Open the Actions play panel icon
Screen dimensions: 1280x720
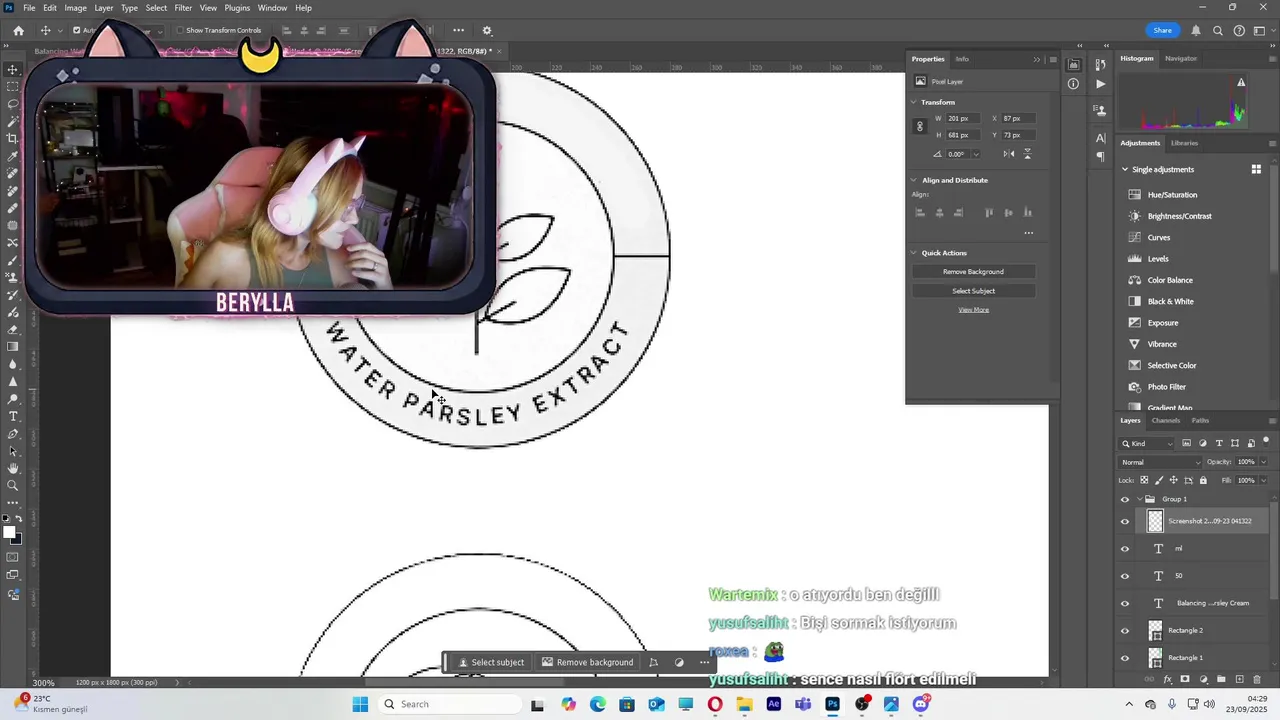[x=1101, y=84]
